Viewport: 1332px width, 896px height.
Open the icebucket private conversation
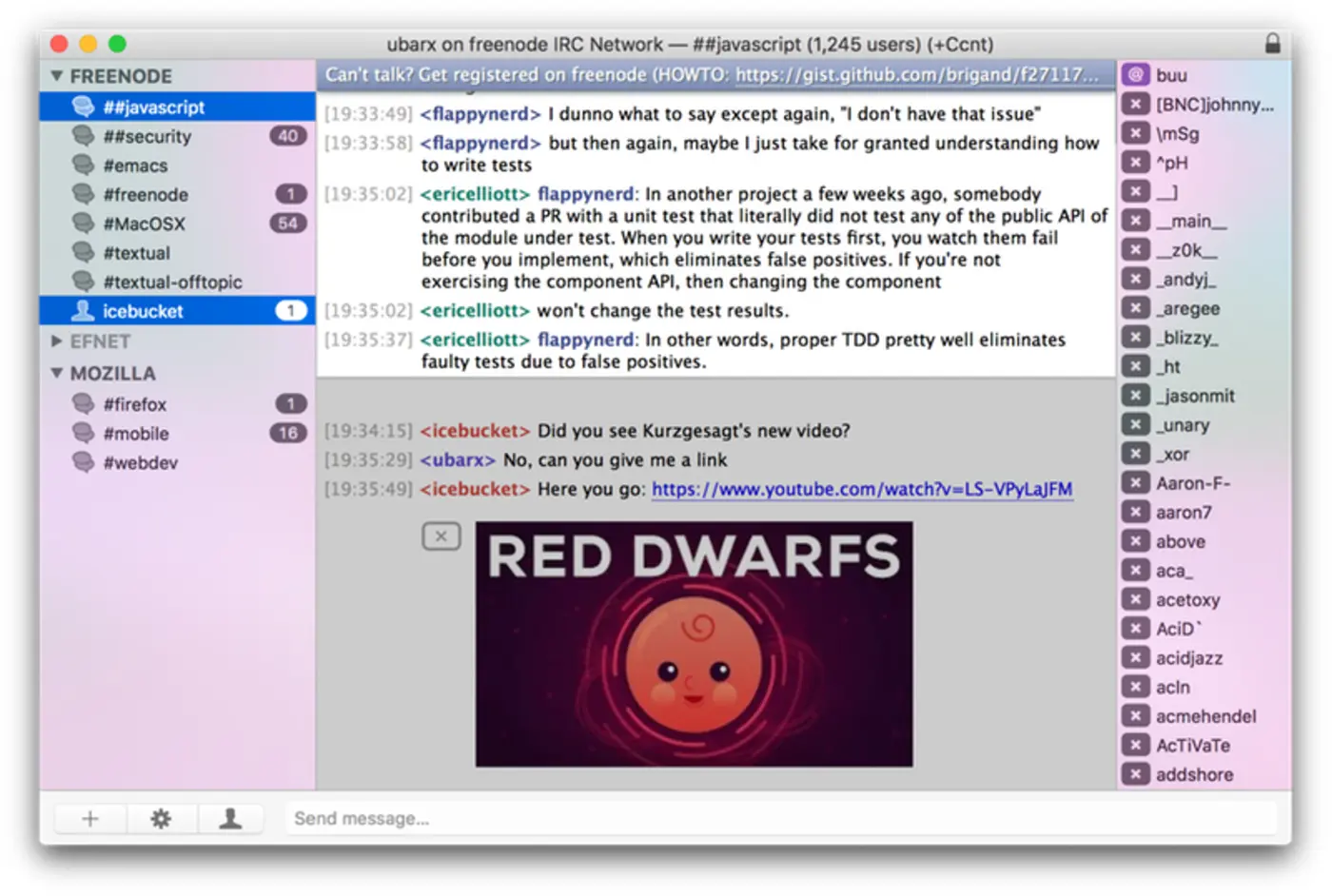point(177,311)
